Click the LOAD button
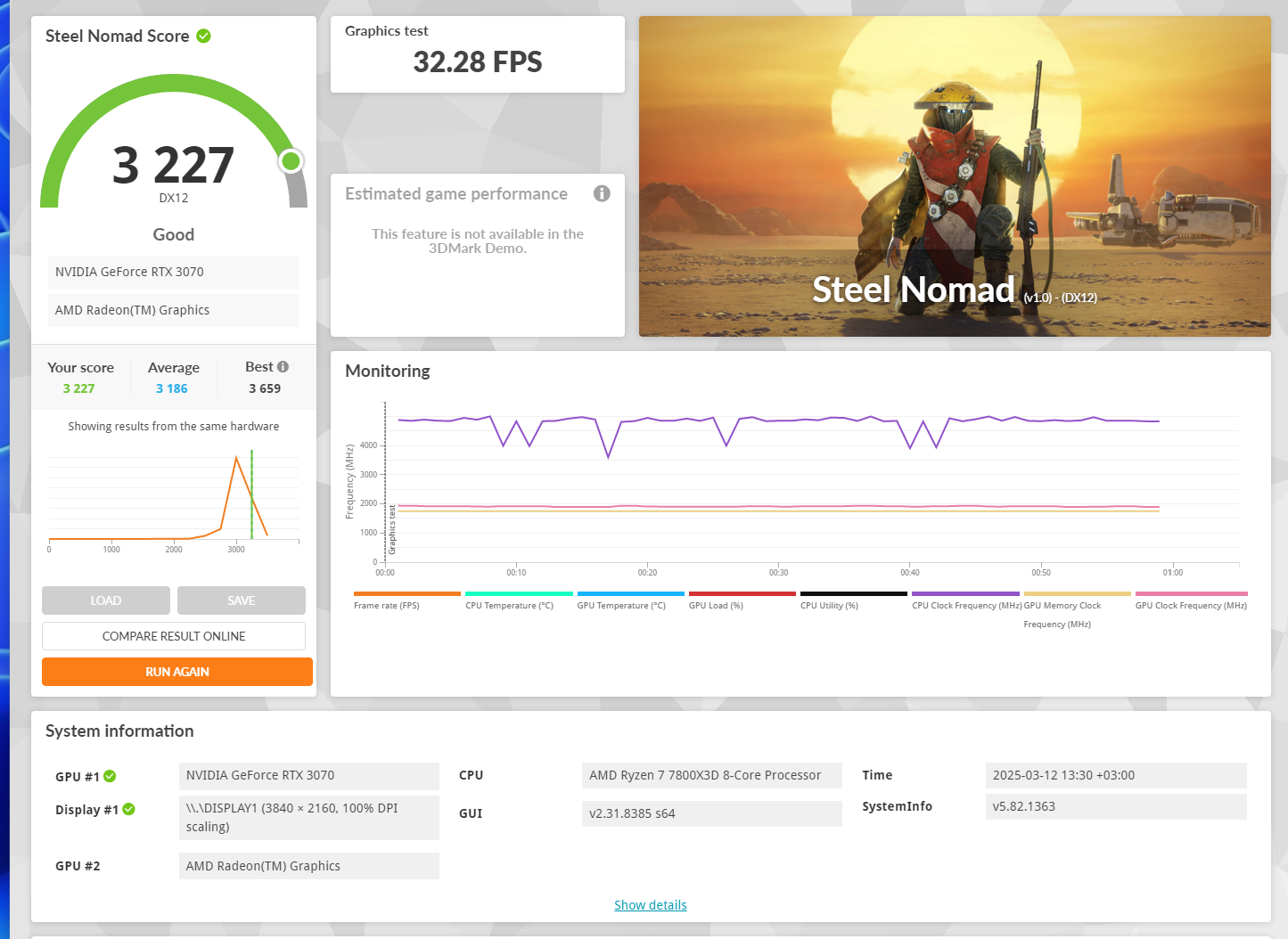The width and height of the screenshot is (1288, 939). 106,600
